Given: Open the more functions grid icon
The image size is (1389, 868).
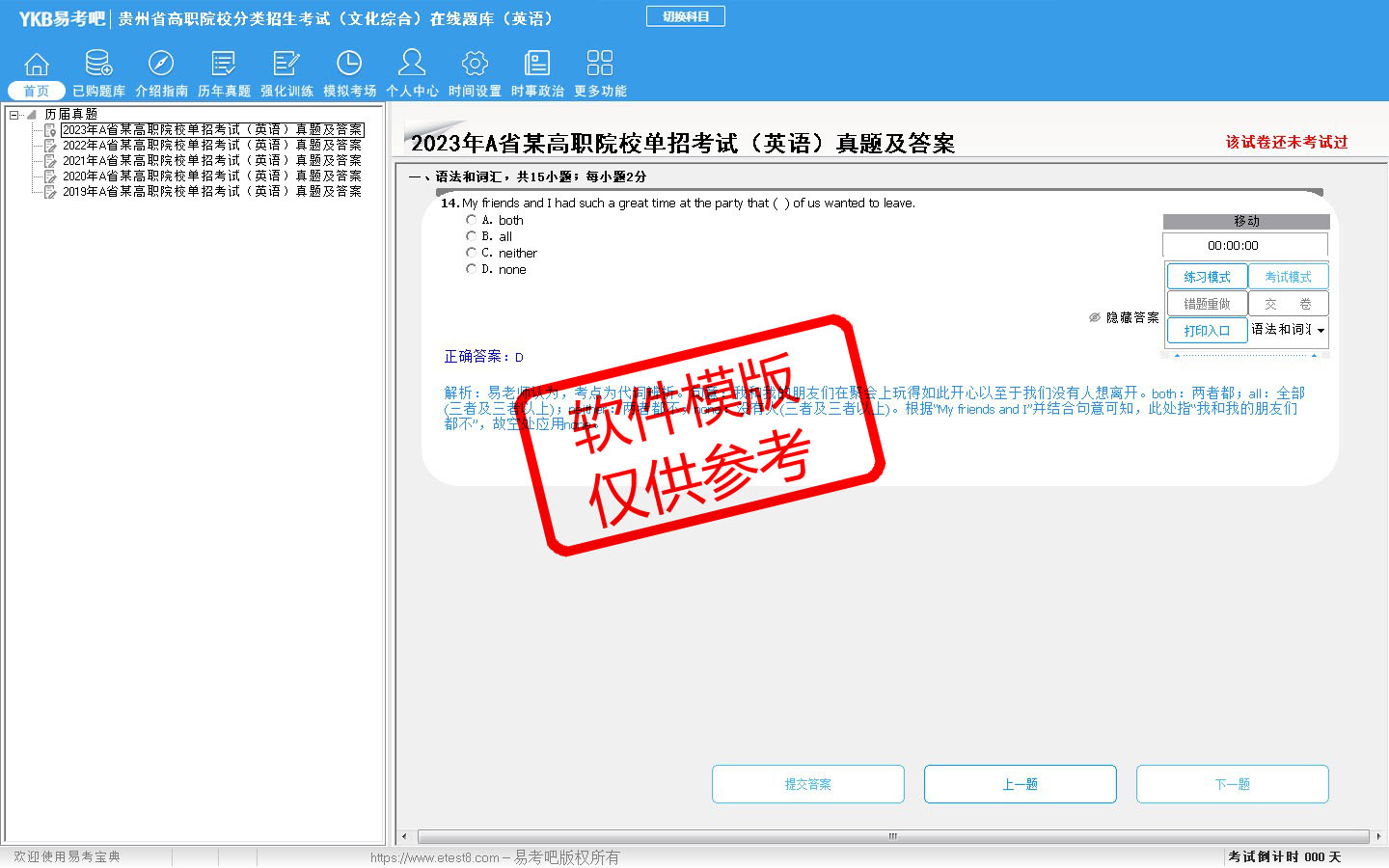Looking at the screenshot, I should point(600,64).
